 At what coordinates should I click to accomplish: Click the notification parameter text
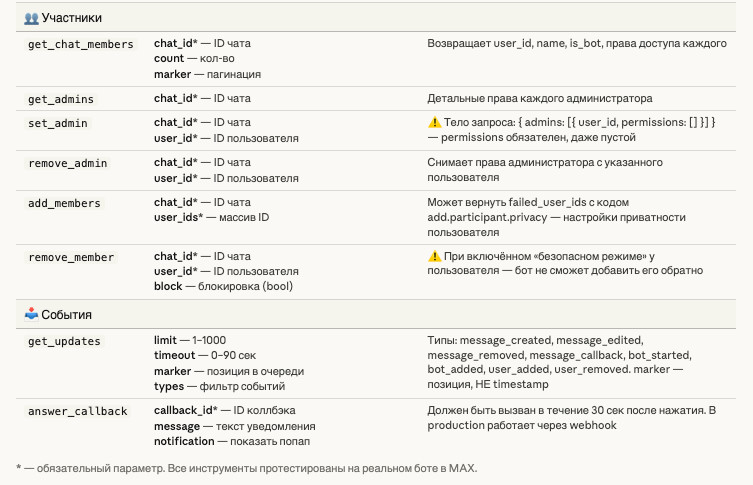click(185, 440)
